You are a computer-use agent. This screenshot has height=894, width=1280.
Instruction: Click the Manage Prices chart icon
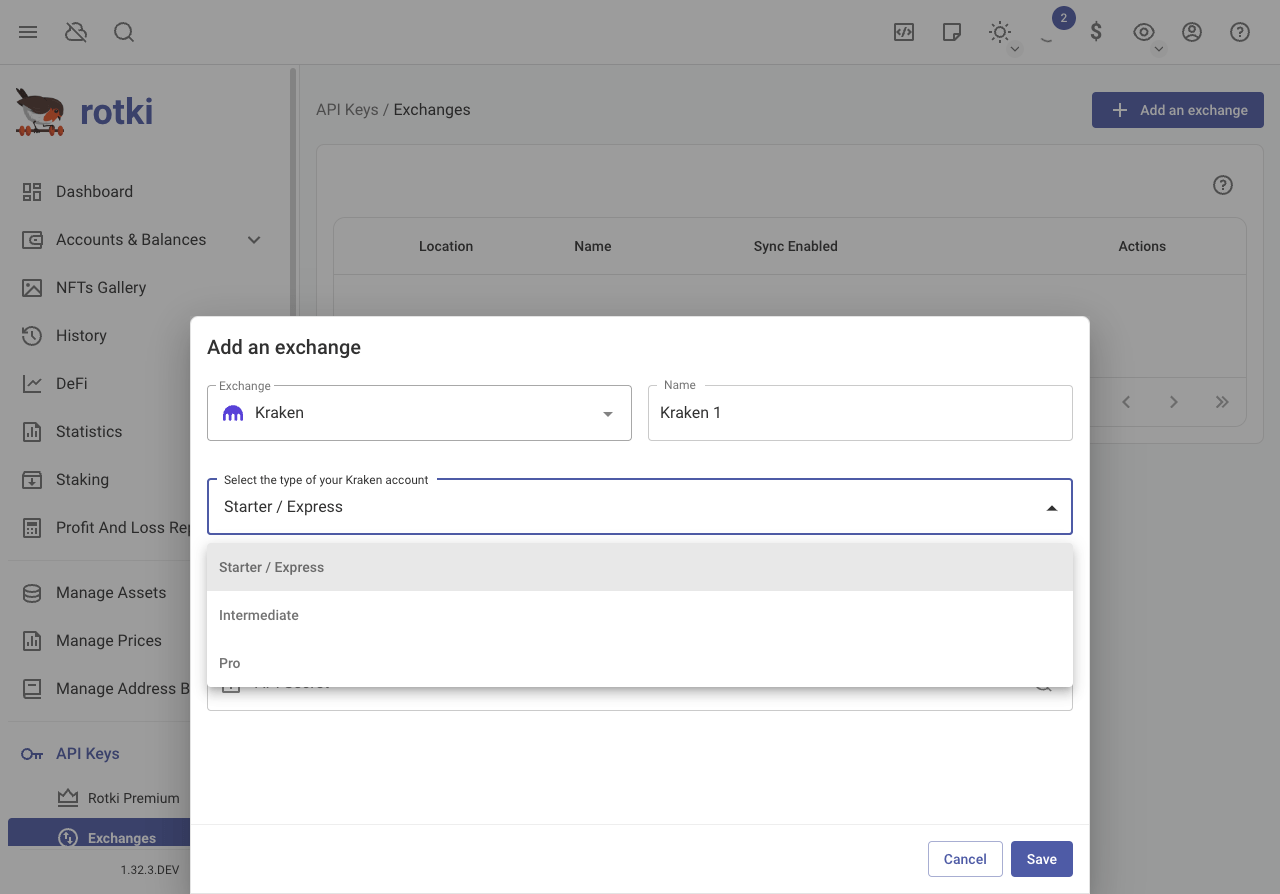point(32,641)
